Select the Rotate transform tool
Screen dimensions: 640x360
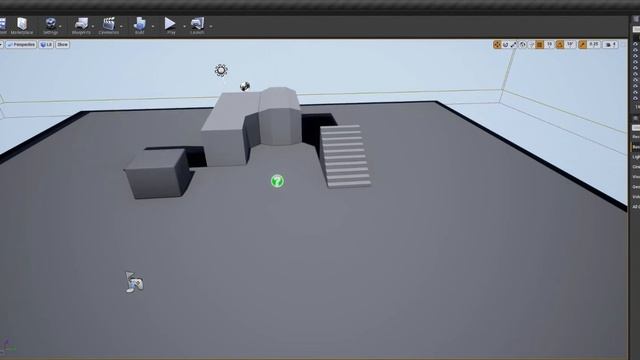point(505,44)
